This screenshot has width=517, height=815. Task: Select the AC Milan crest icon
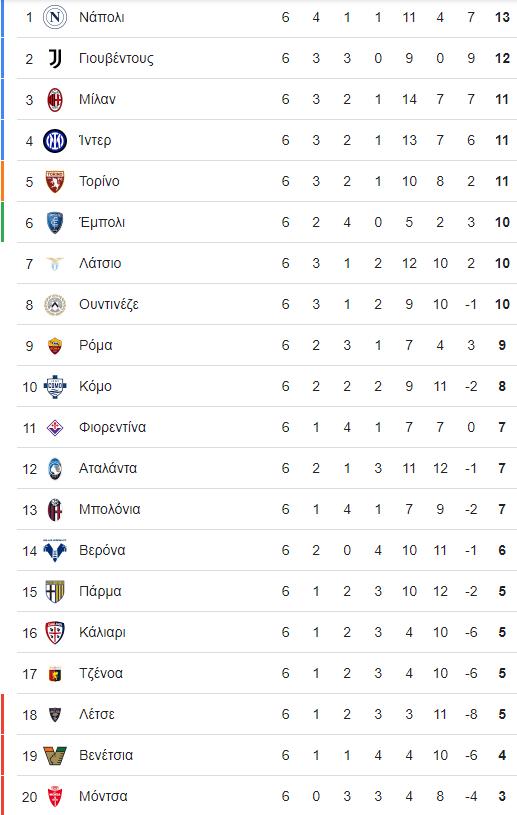pos(55,99)
